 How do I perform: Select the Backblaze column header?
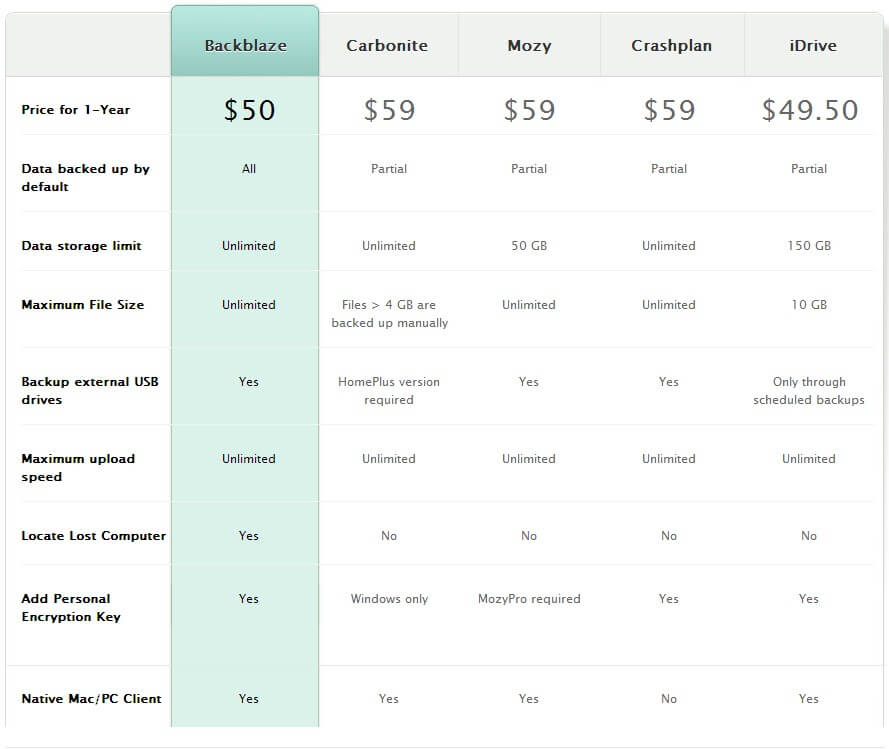pos(245,46)
